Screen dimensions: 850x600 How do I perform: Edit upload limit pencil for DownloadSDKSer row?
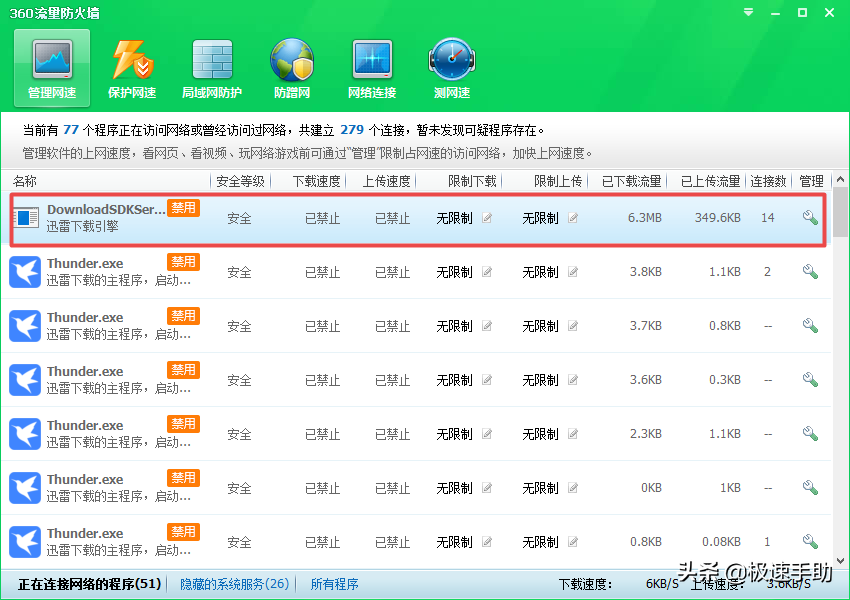coord(572,218)
